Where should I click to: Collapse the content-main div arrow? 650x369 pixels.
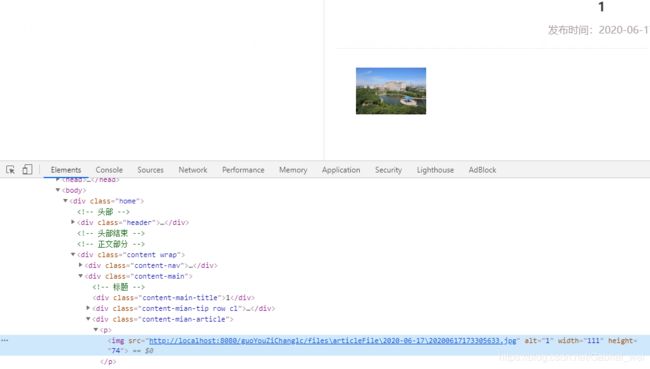click(80, 276)
